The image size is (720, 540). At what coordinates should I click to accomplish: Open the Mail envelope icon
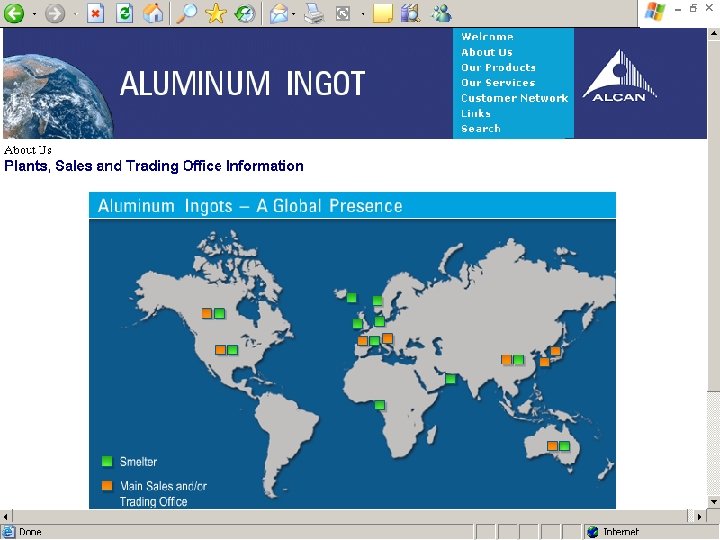point(279,13)
